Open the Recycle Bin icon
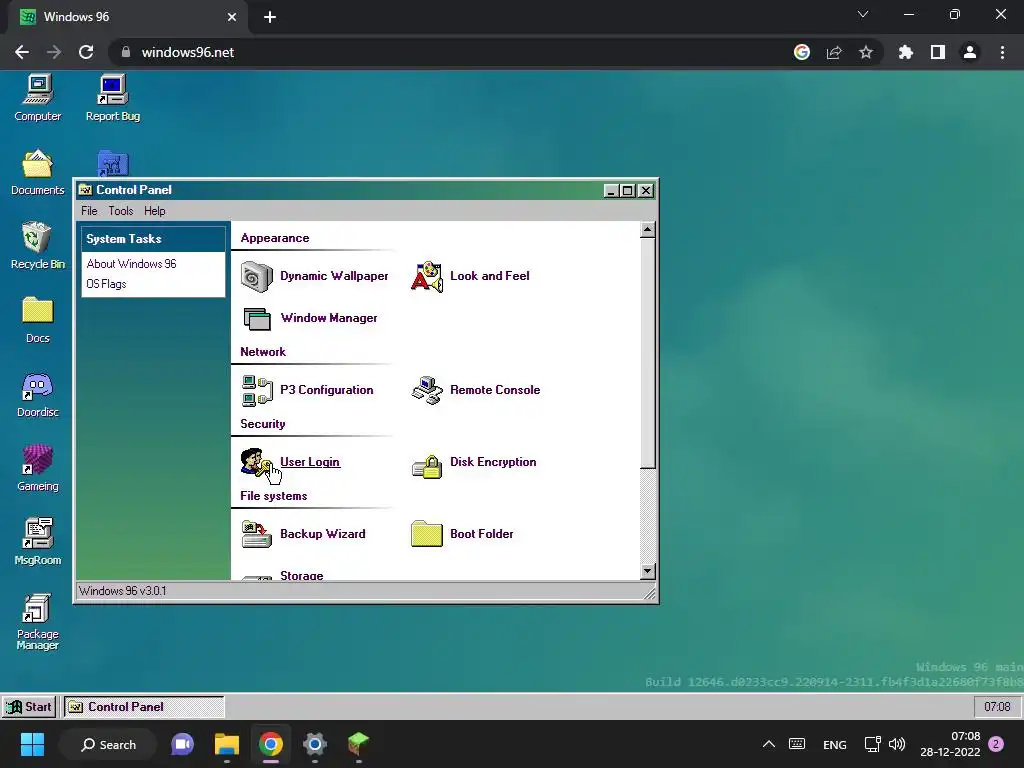 pyautogui.click(x=38, y=246)
